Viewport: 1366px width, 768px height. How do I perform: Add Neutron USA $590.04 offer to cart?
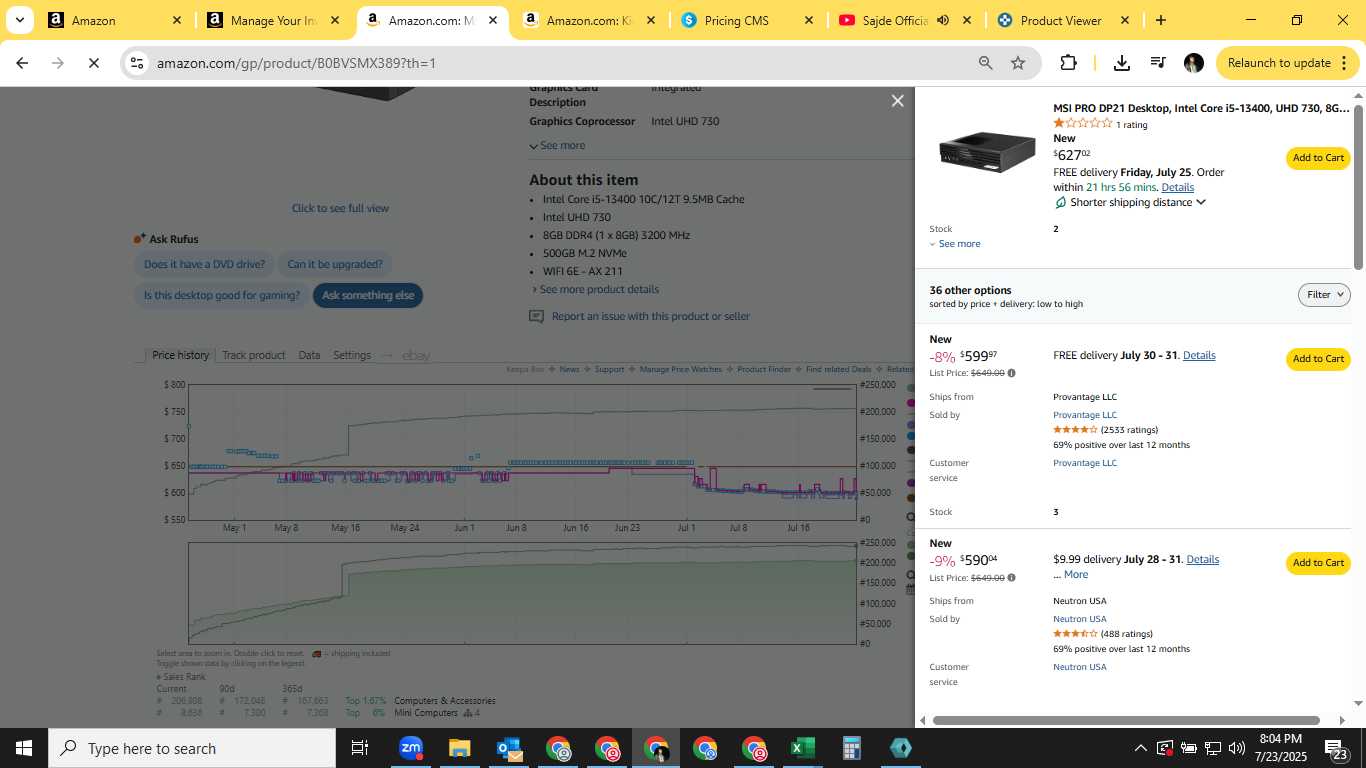[1318, 563]
